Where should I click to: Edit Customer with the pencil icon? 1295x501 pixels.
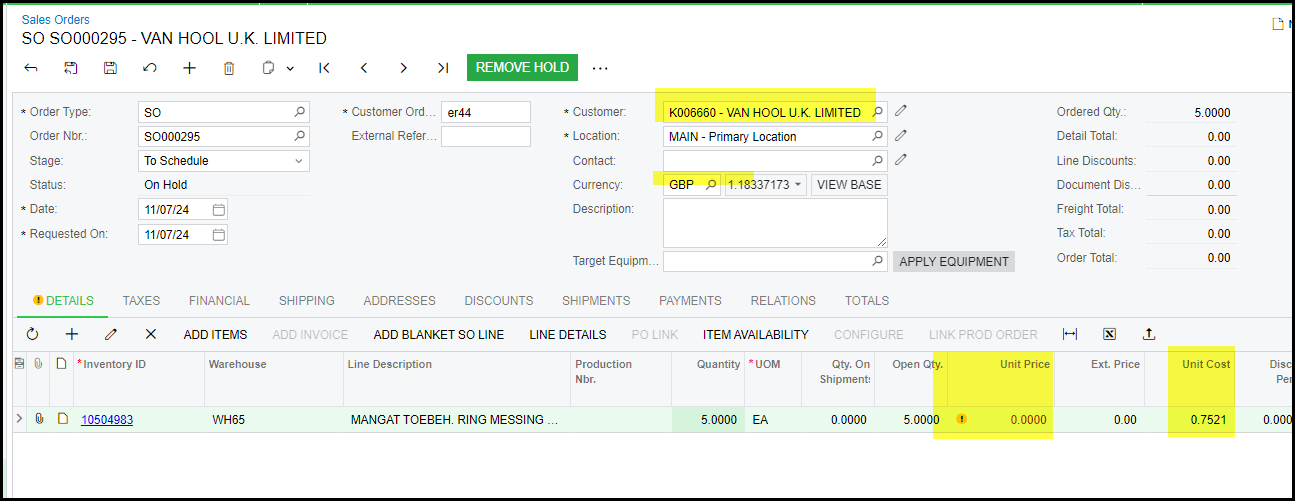901,111
